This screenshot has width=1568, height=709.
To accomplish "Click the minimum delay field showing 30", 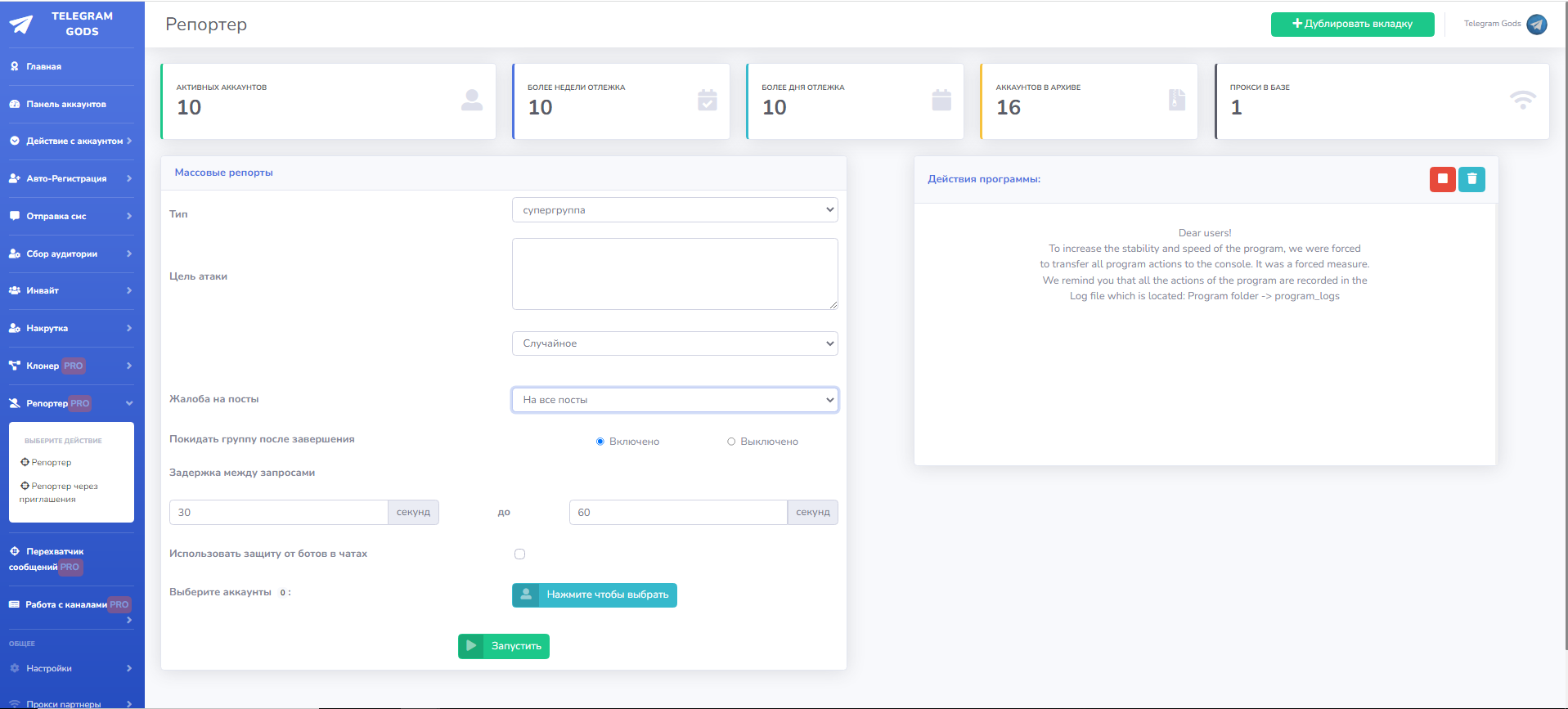I will tap(279, 512).
